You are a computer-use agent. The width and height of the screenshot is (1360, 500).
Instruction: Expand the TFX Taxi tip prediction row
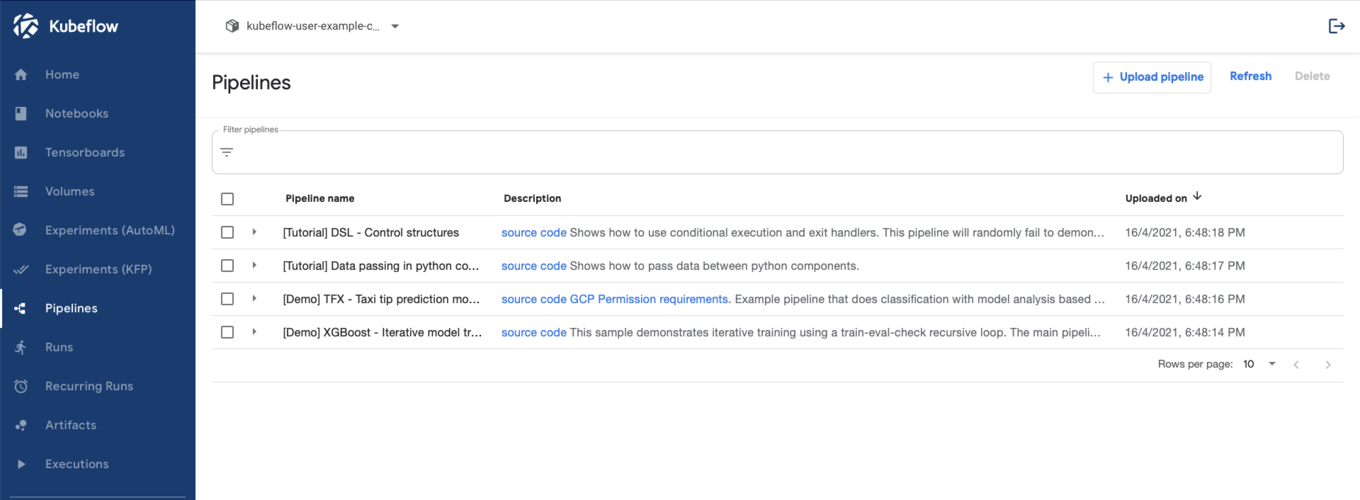click(x=254, y=299)
